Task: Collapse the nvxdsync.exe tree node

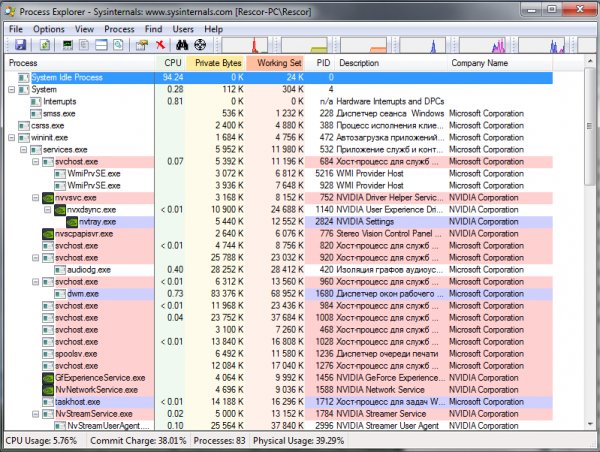Action: tap(47, 210)
